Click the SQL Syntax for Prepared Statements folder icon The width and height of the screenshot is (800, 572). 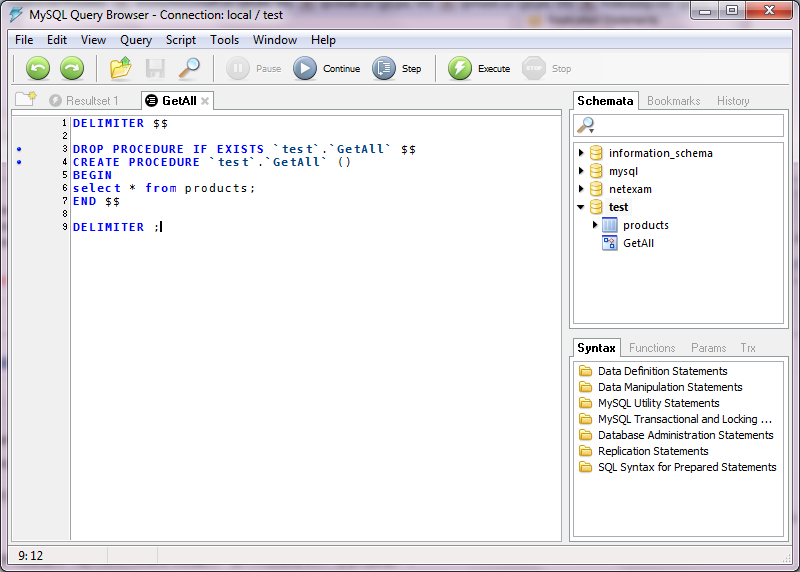point(586,467)
